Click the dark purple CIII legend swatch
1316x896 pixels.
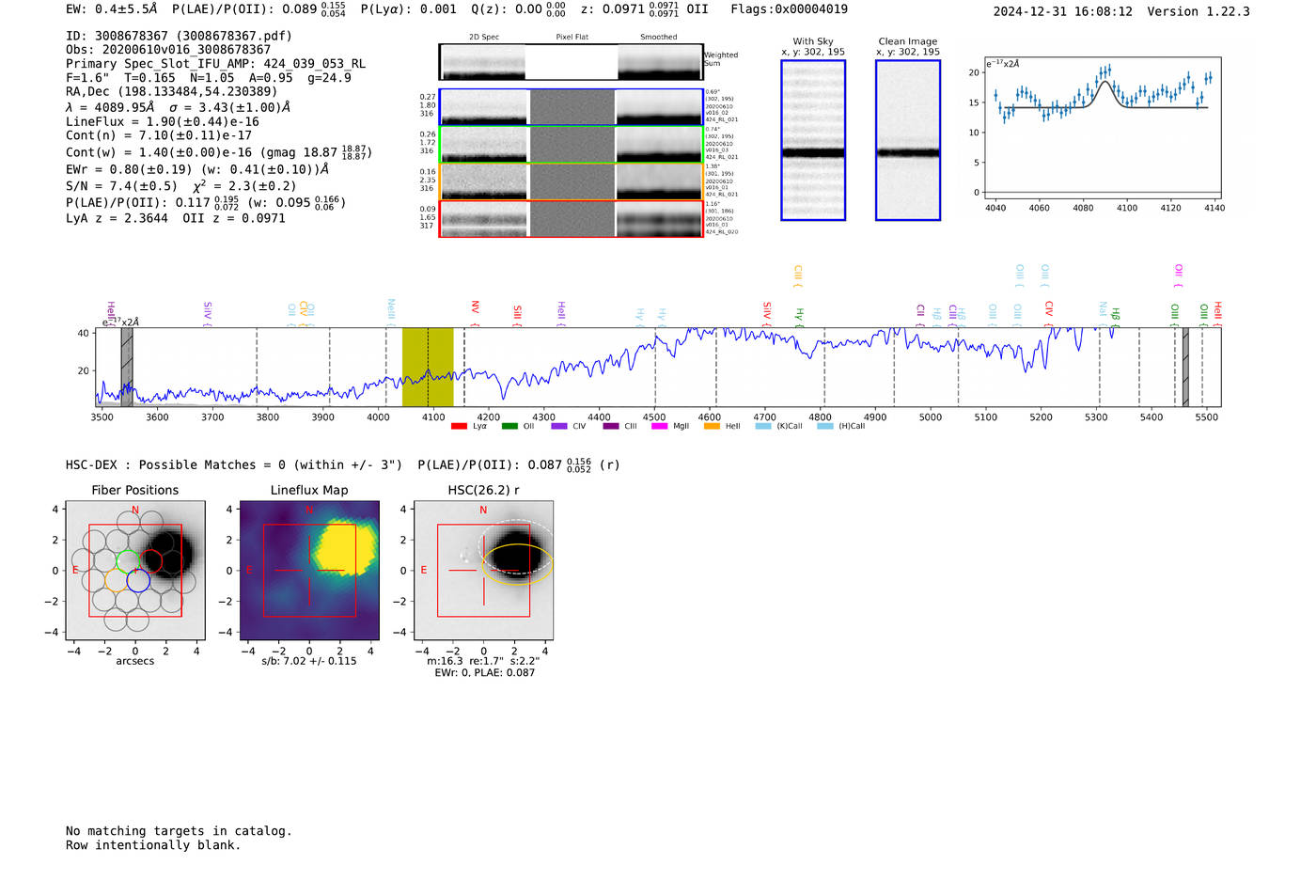(611, 426)
